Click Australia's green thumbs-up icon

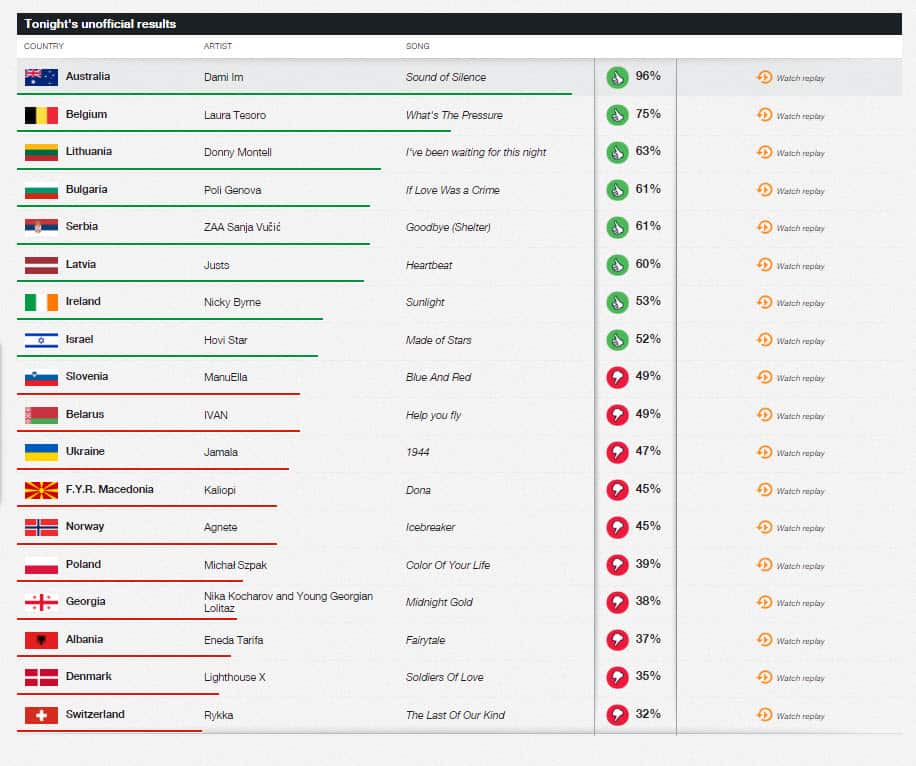(x=617, y=77)
